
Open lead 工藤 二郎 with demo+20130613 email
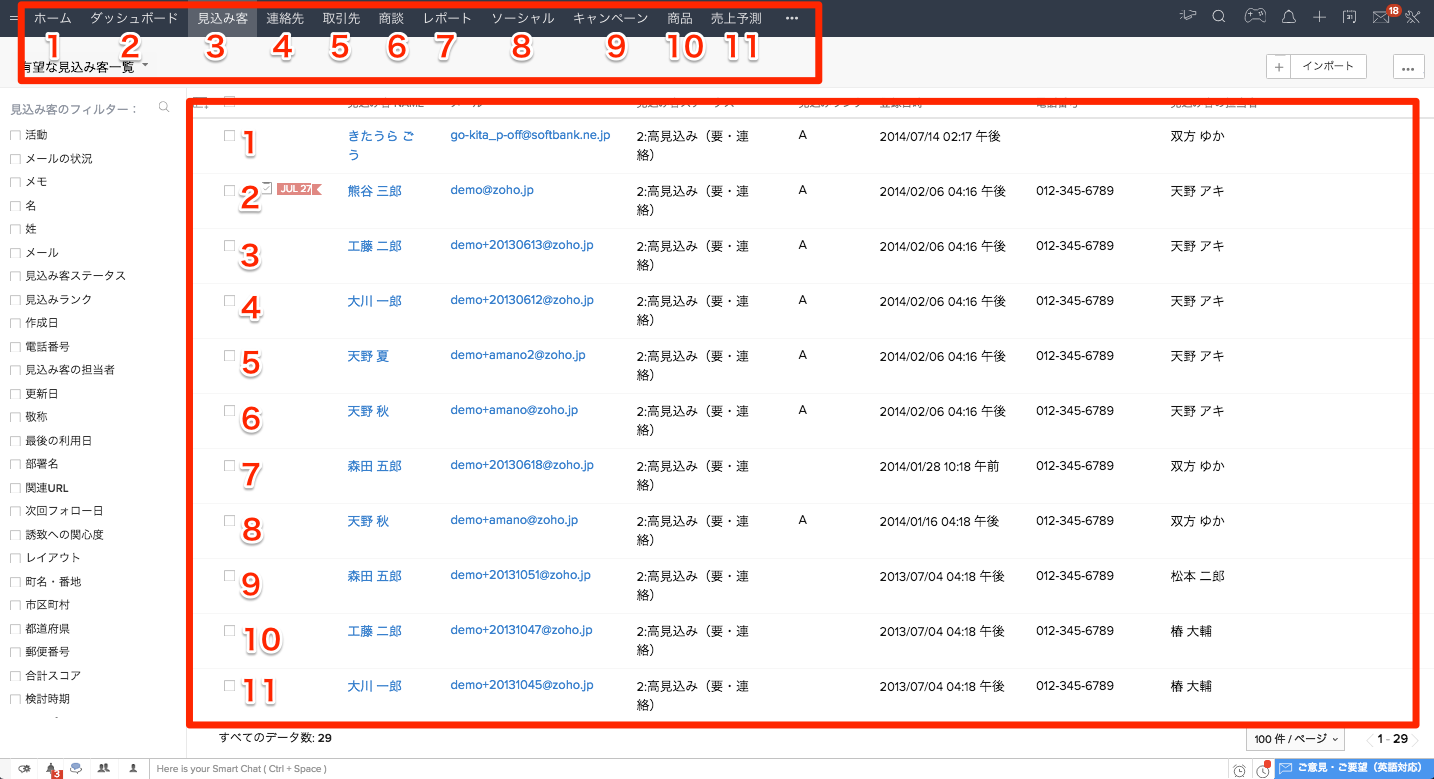click(374, 246)
